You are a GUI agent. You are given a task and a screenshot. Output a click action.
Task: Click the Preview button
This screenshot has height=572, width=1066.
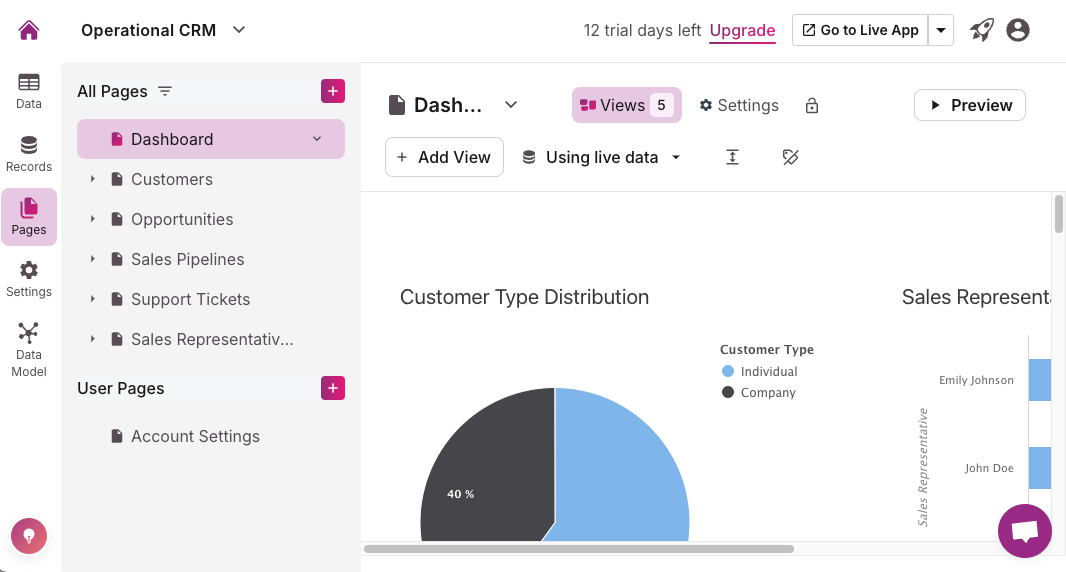(969, 105)
